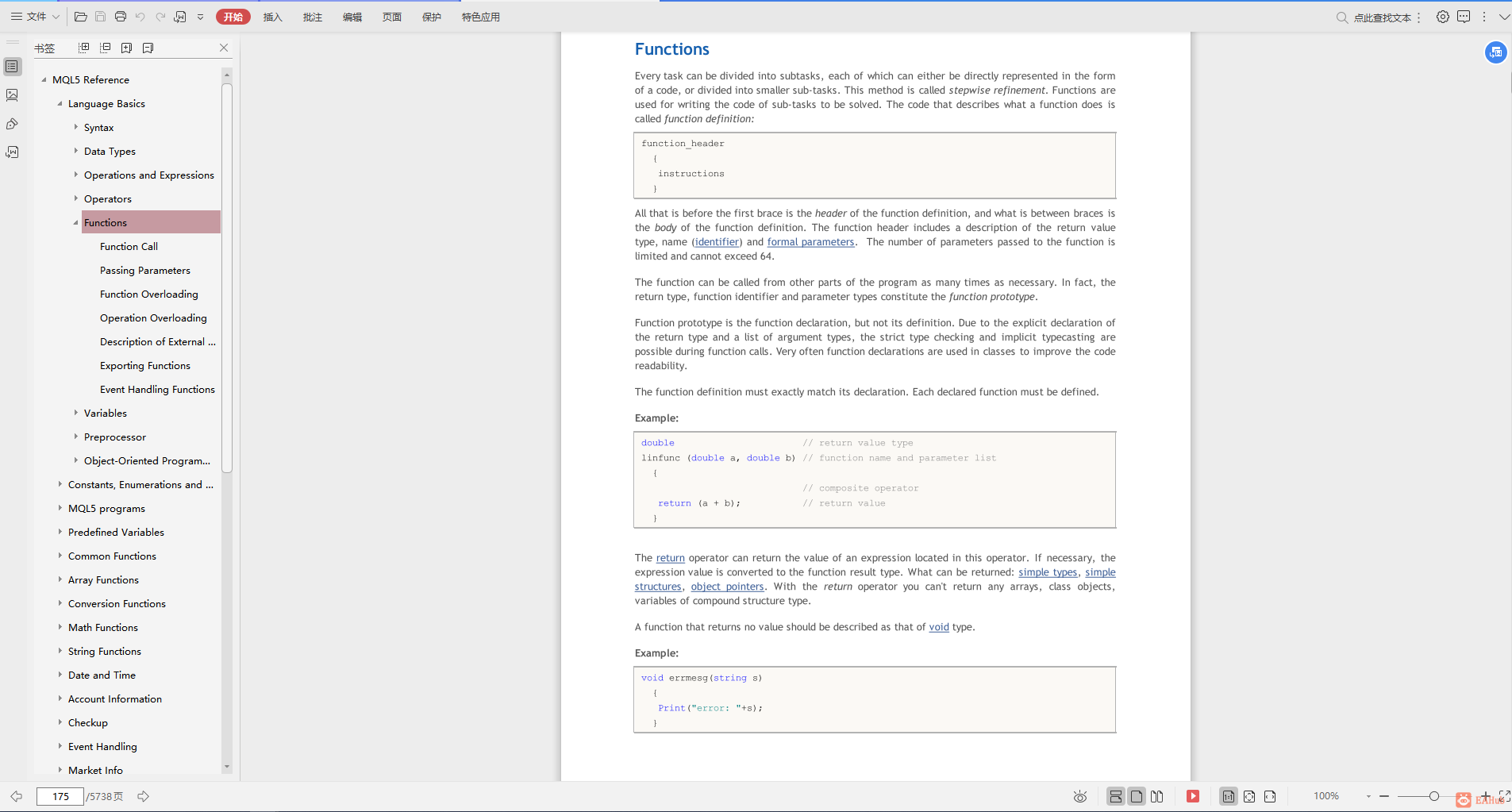
Task: Go to the previous page
Action: click(16, 796)
